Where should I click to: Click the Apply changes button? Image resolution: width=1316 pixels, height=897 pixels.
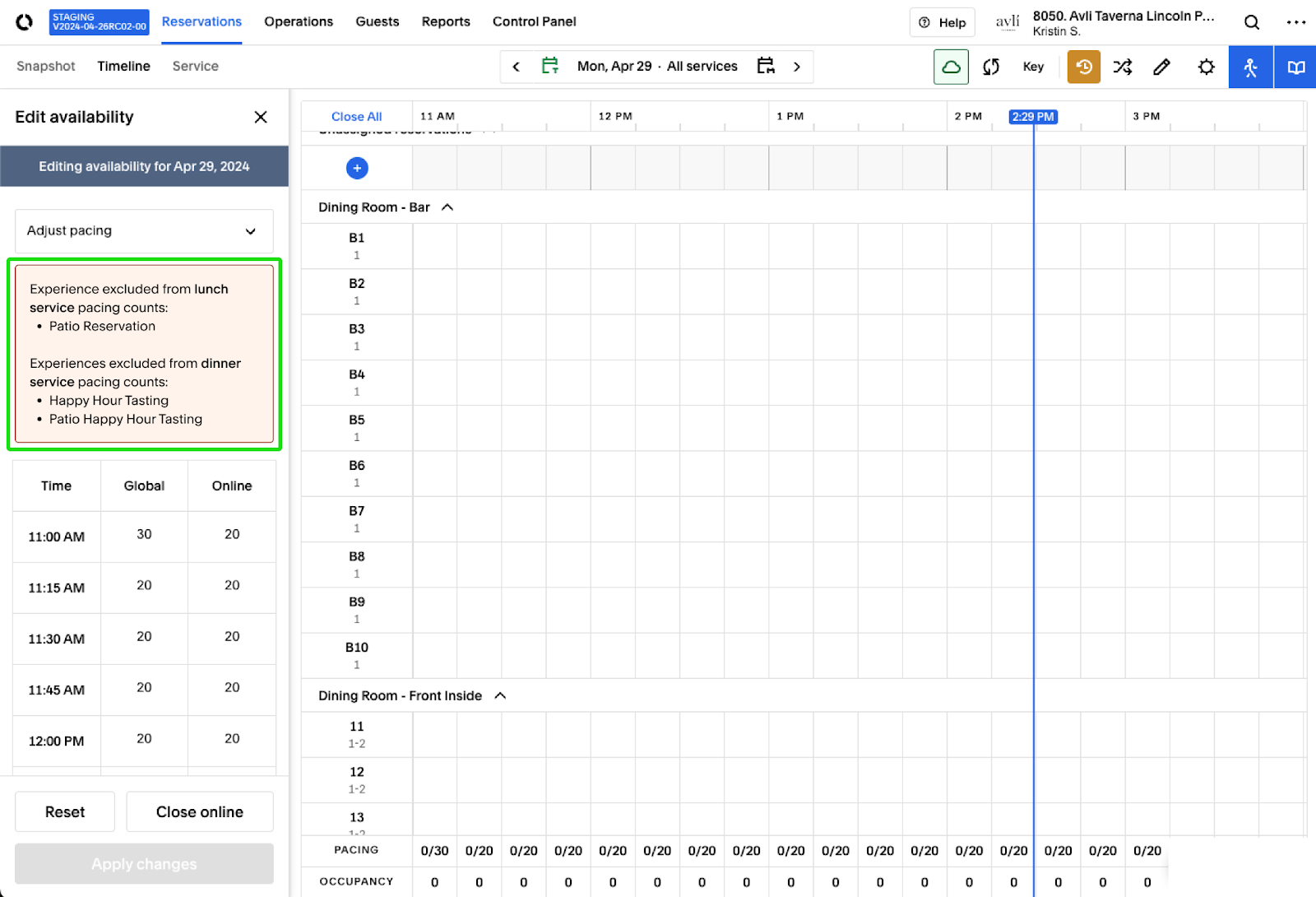[144, 863]
